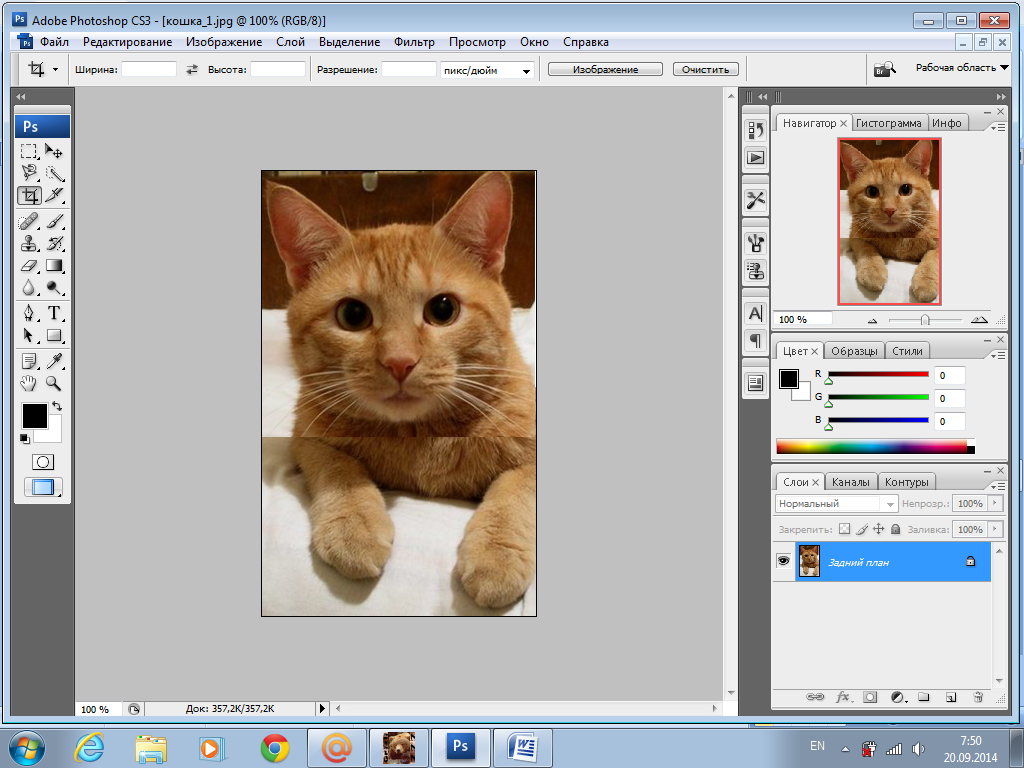Adjust the Navigator zoom slider

(x=925, y=319)
